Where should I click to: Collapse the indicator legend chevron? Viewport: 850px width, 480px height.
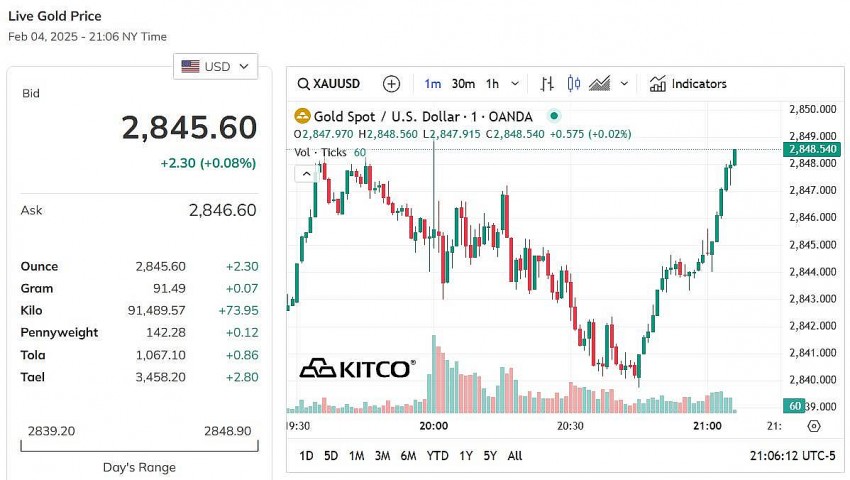[x=305, y=174]
